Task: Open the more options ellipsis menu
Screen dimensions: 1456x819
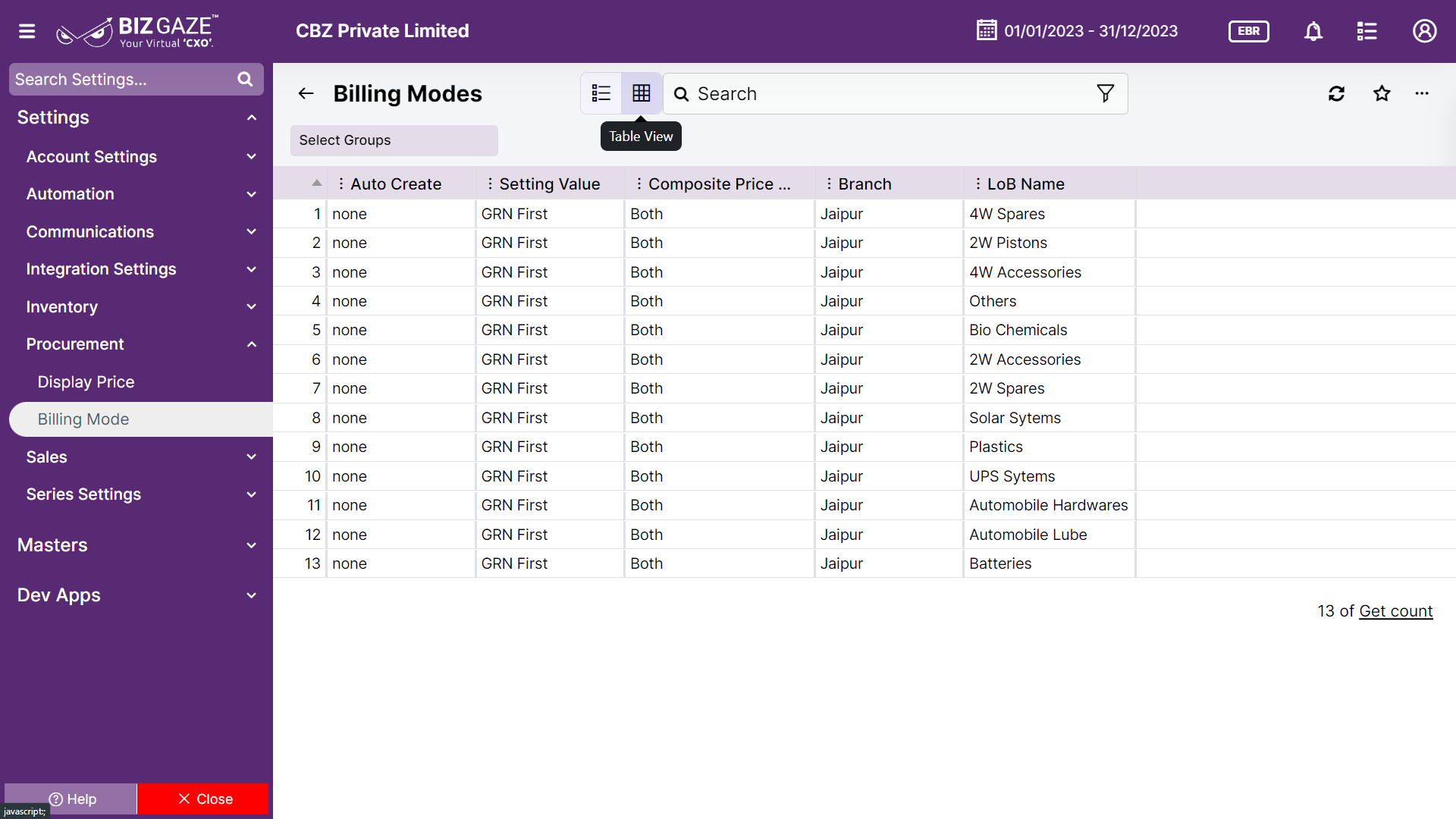Action: pos(1422,93)
